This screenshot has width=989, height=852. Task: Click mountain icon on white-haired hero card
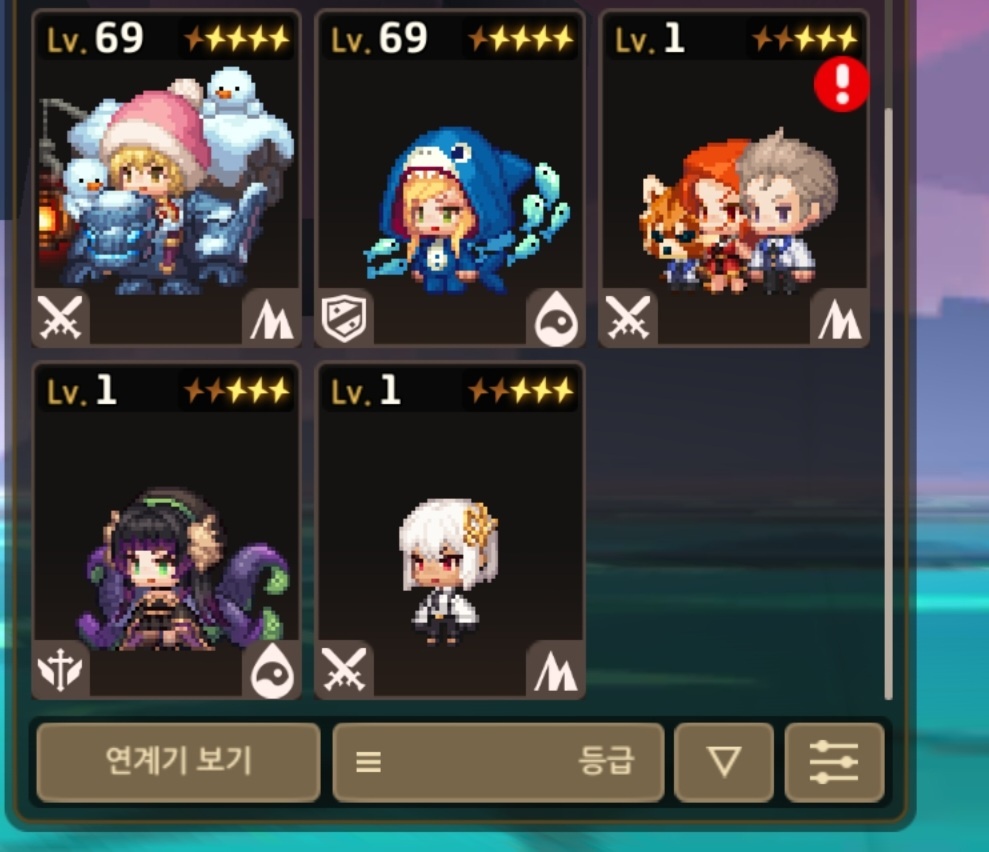click(x=556, y=670)
